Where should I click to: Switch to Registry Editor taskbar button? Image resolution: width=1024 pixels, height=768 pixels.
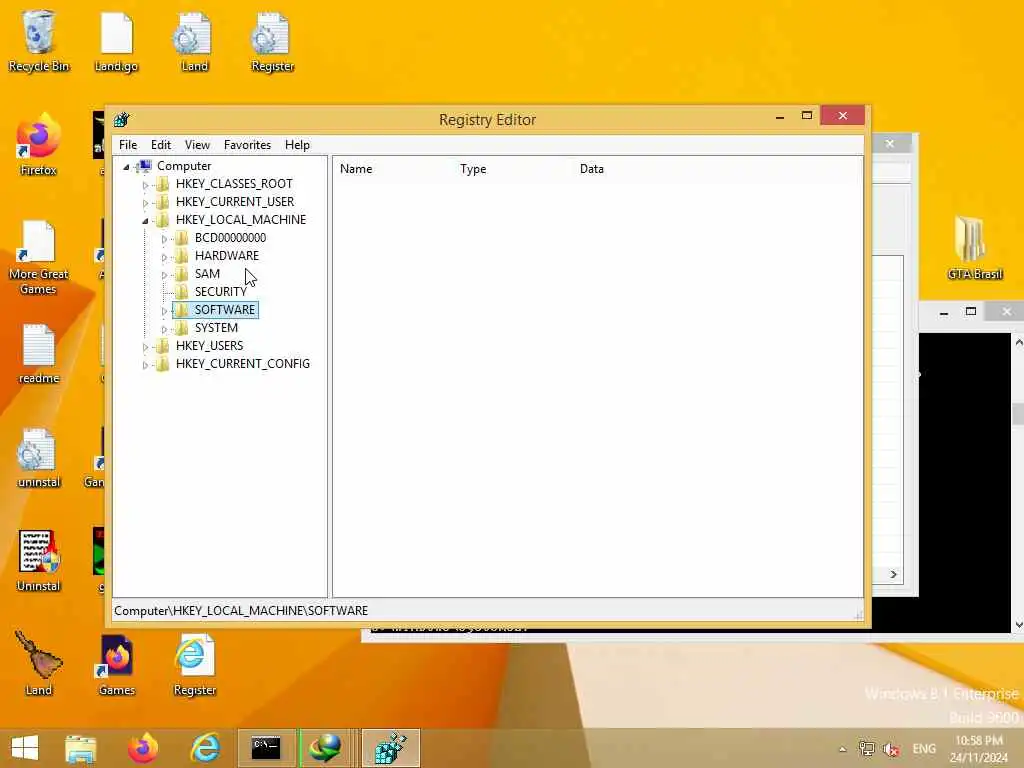click(391, 748)
